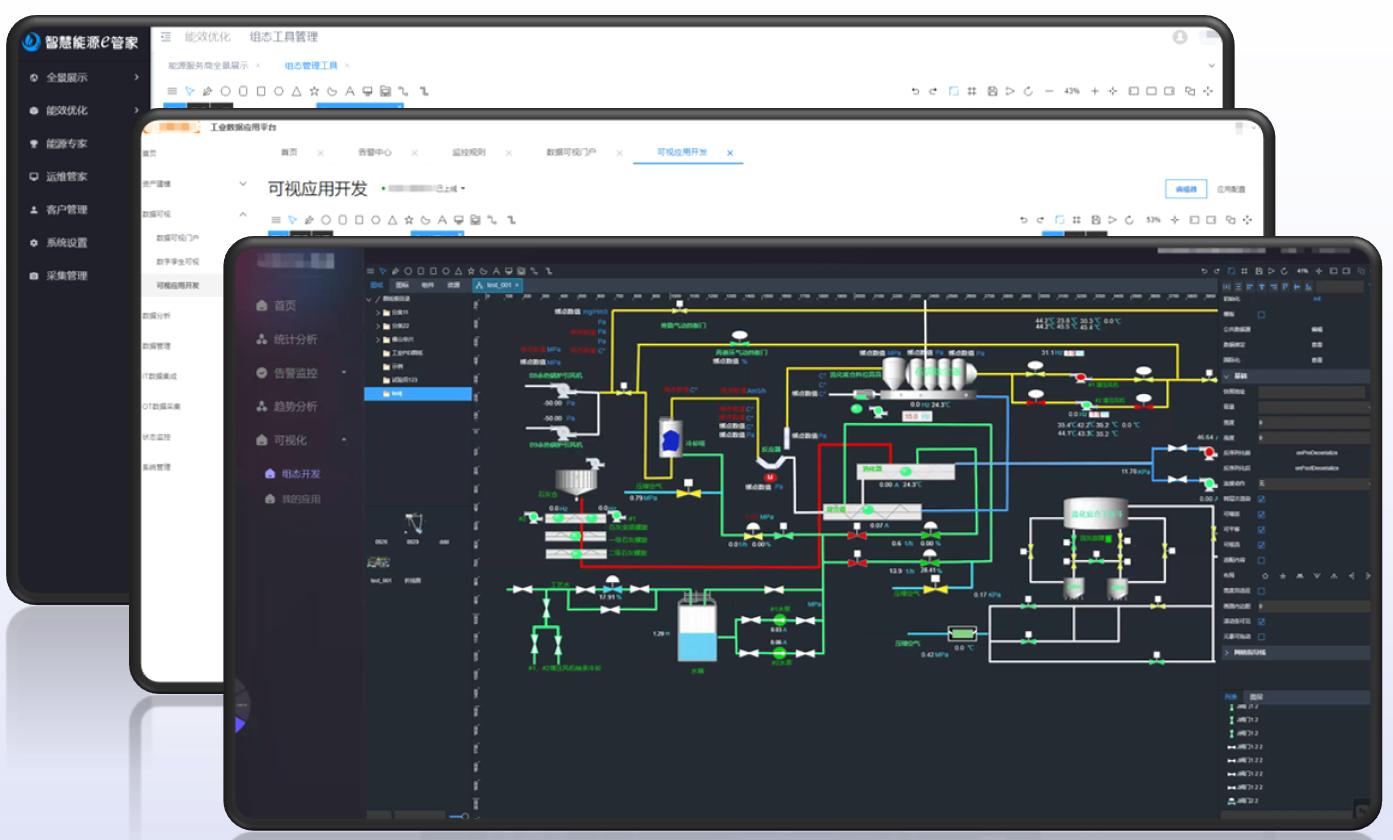The width and height of the screenshot is (1393, 840).
Task: Expand the 告警监控 menu arrow
Action: [344, 373]
